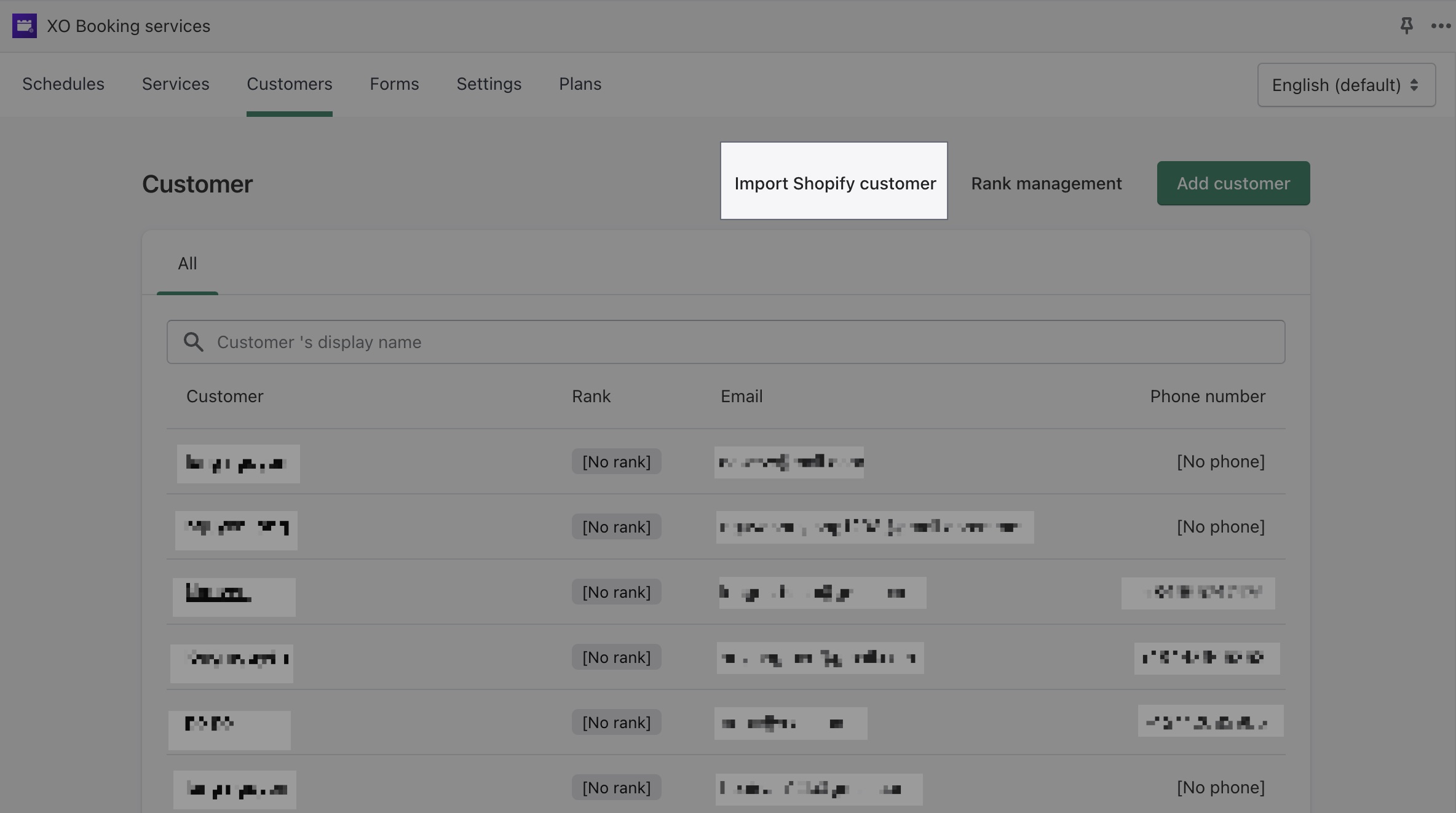Click Import Shopify customer
The width and height of the screenshot is (1456, 813).
pos(834,183)
